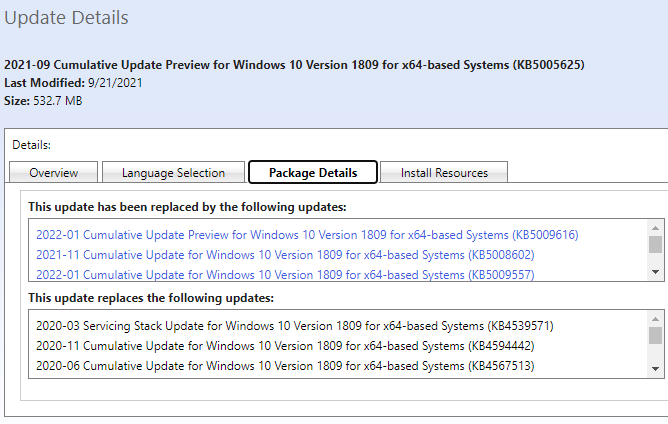Select the Package Details tab

312,173
